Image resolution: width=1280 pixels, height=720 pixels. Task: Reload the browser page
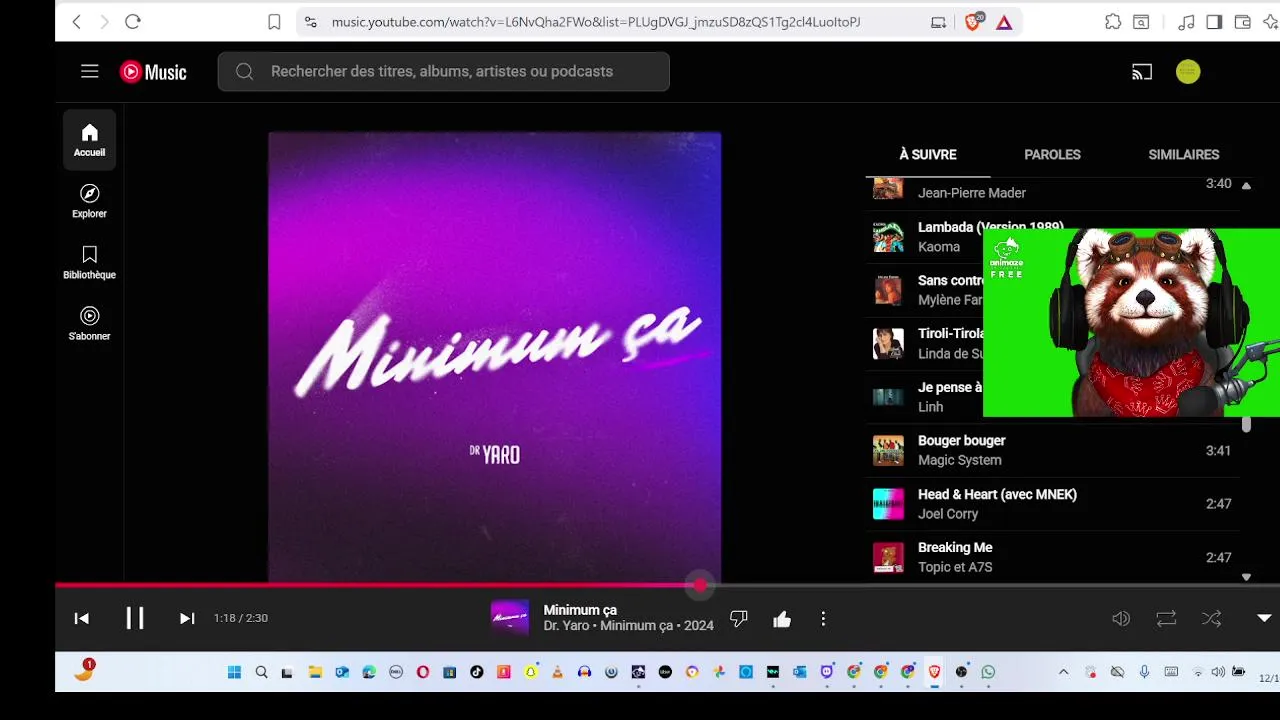[133, 22]
